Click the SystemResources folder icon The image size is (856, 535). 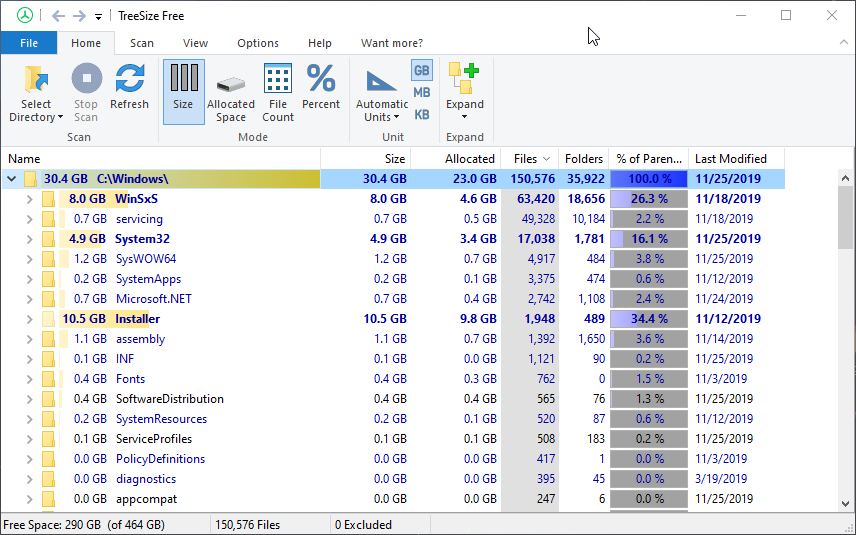tap(49, 419)
